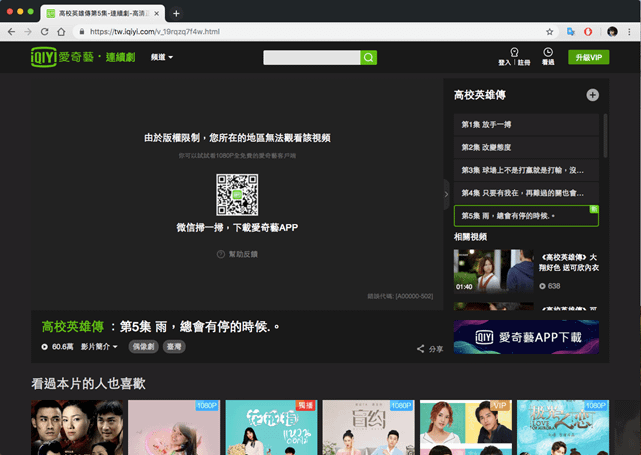Click the help feedback question icon

[x=221, y=254]
